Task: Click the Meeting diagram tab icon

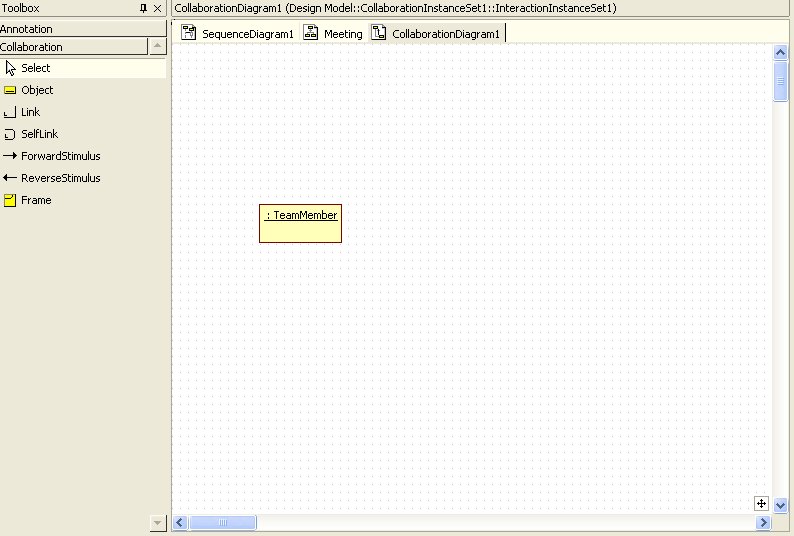Action: point(310,32)
